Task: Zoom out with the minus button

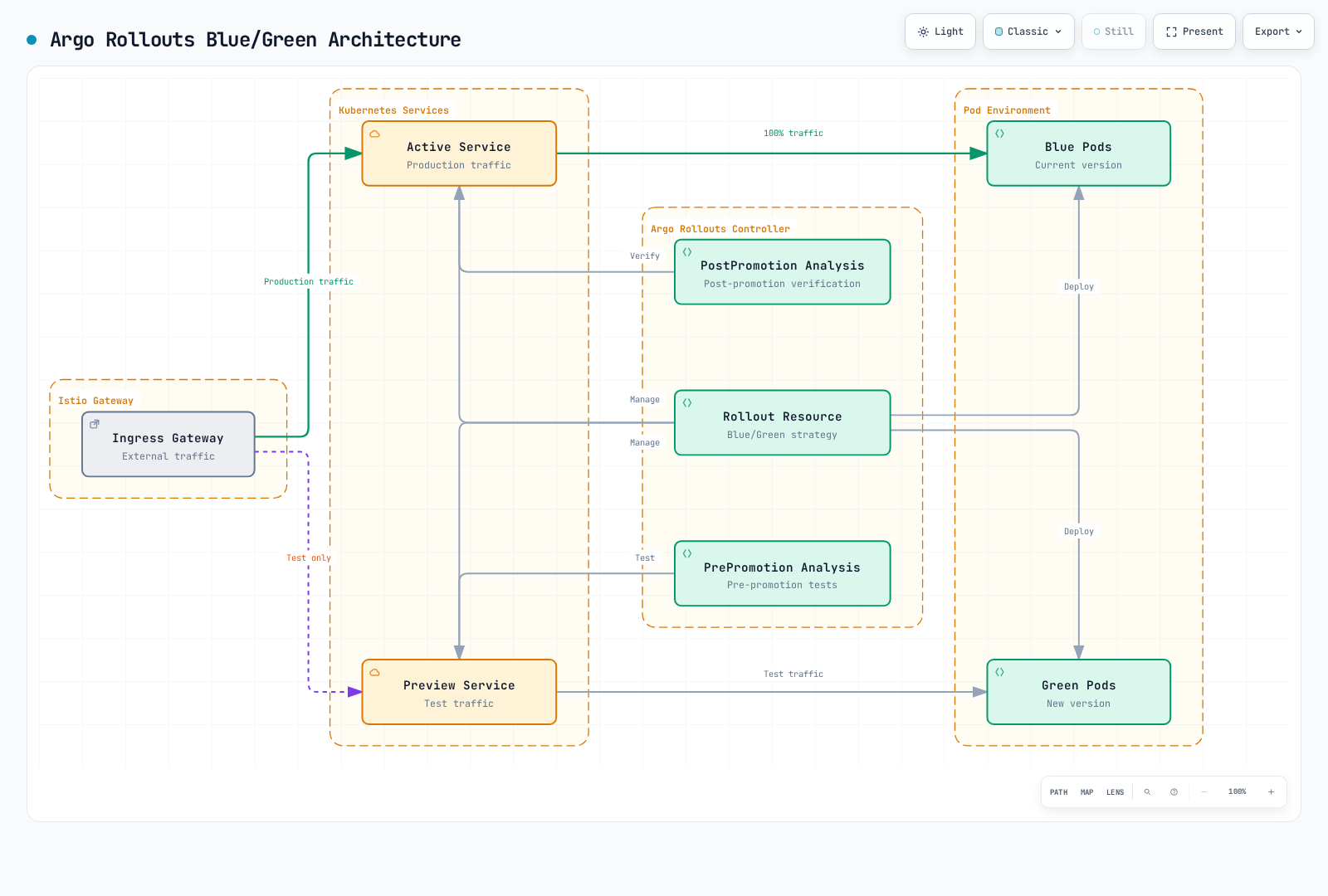Action: [1204, 792]
